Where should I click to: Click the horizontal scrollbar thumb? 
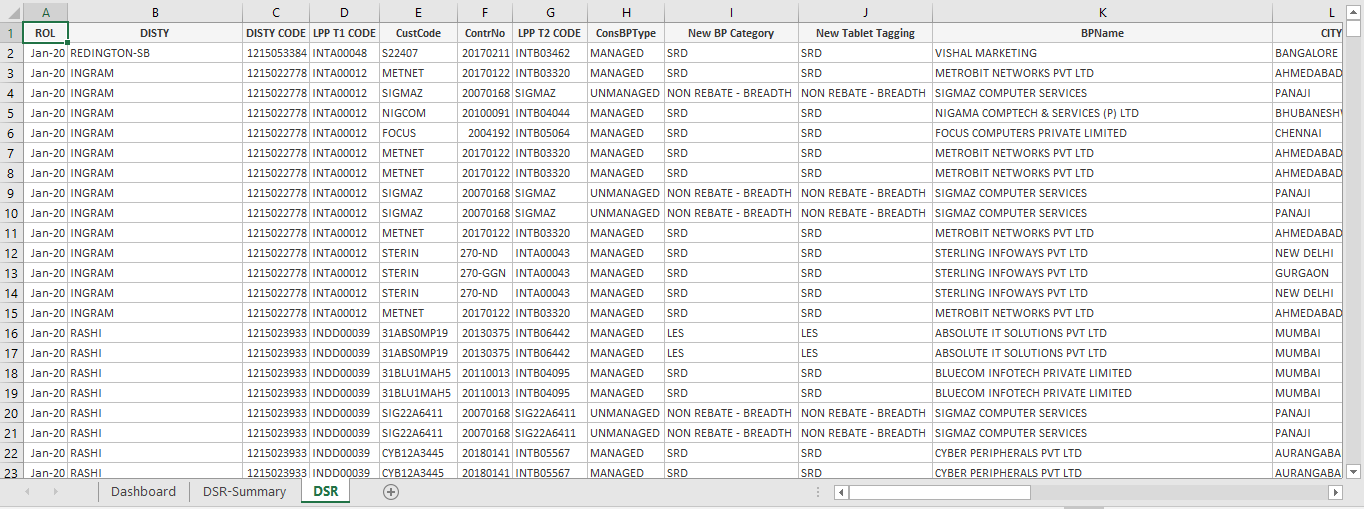point(939,492)
